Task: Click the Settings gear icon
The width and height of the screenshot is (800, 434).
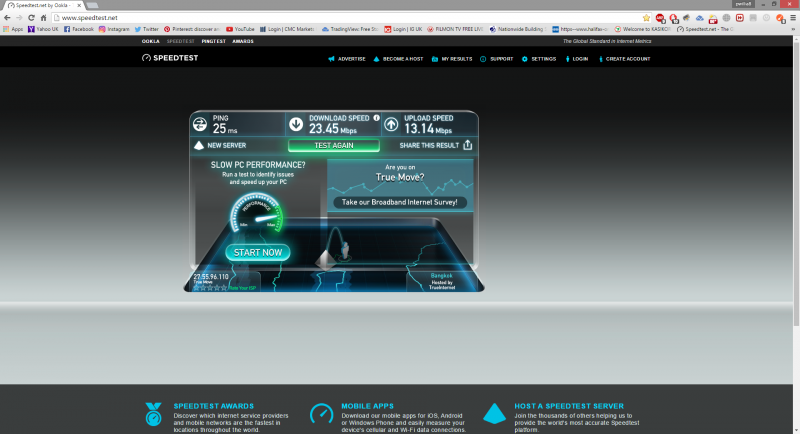Action: 524,59
